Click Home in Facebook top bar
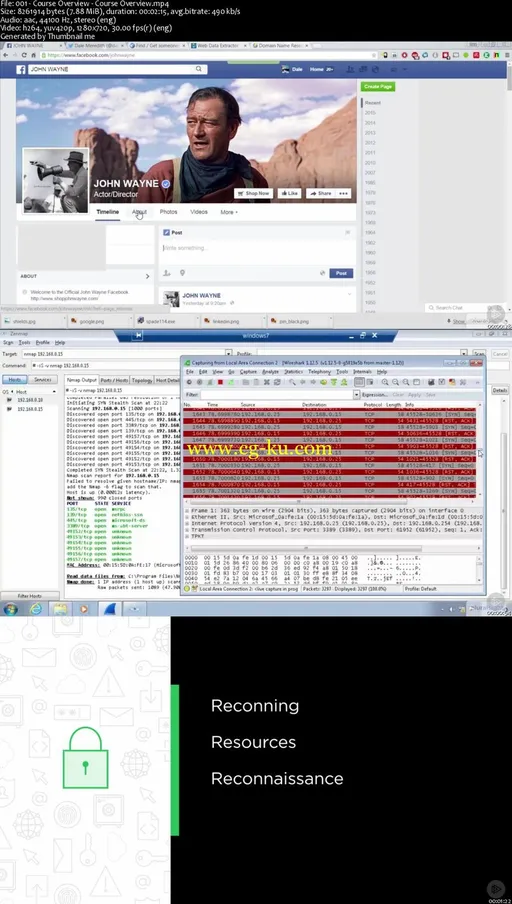Viewport: 512px width, 904px height. (317, 69)
